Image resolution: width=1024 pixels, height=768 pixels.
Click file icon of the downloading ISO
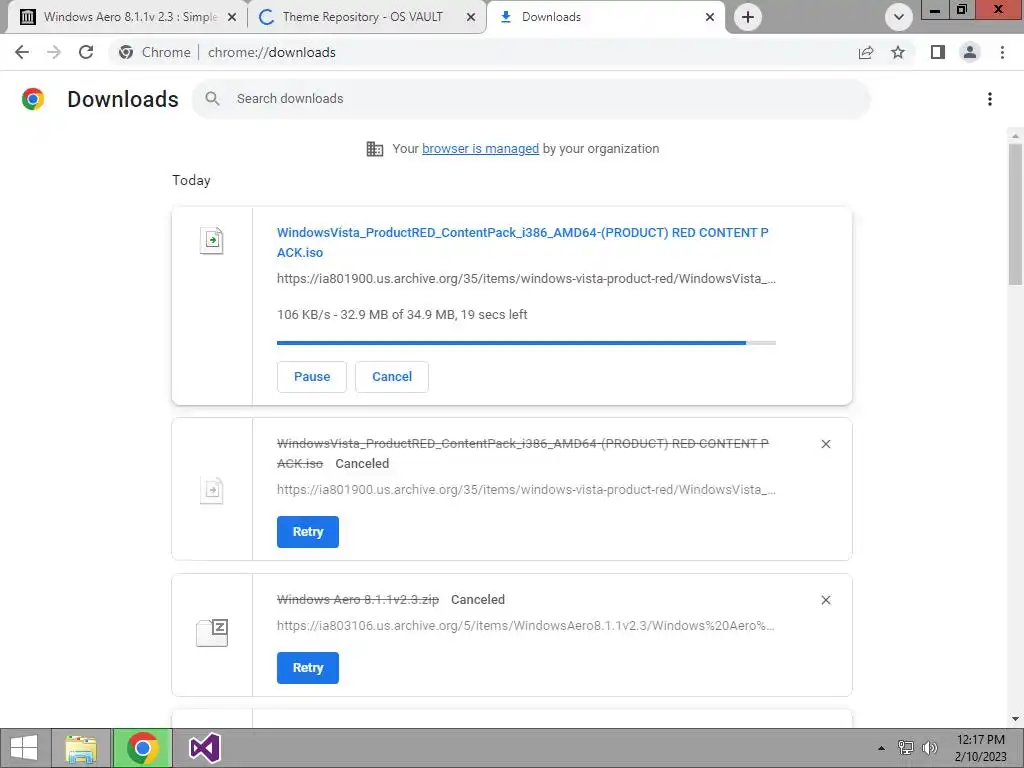212,240
